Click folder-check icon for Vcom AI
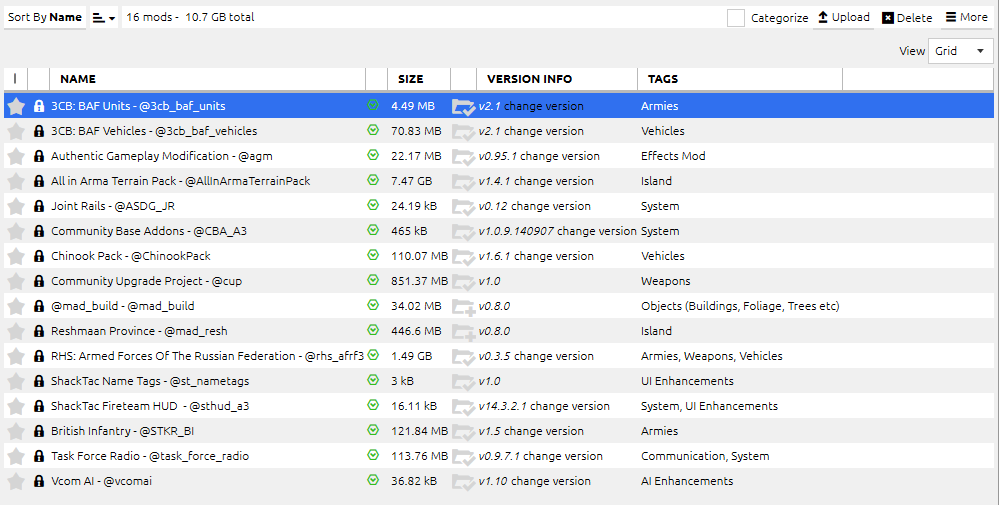The width and height of the screenshot is (999, 505). point(463,482)
